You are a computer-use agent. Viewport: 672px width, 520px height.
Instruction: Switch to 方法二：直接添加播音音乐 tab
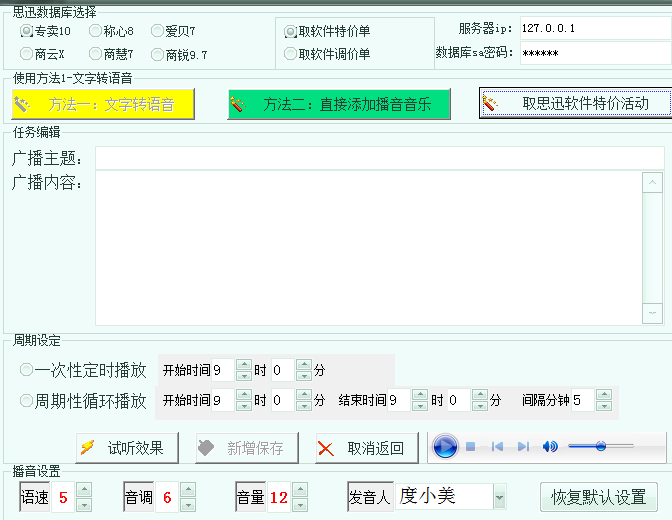[339, 104]
